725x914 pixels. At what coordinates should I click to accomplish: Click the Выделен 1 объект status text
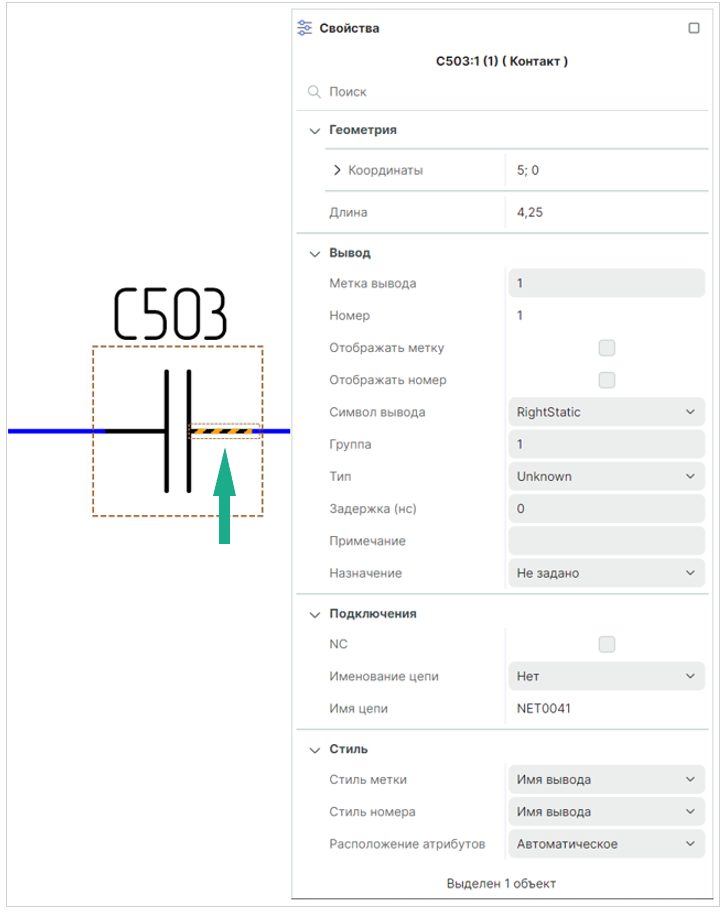coord(501,884)
